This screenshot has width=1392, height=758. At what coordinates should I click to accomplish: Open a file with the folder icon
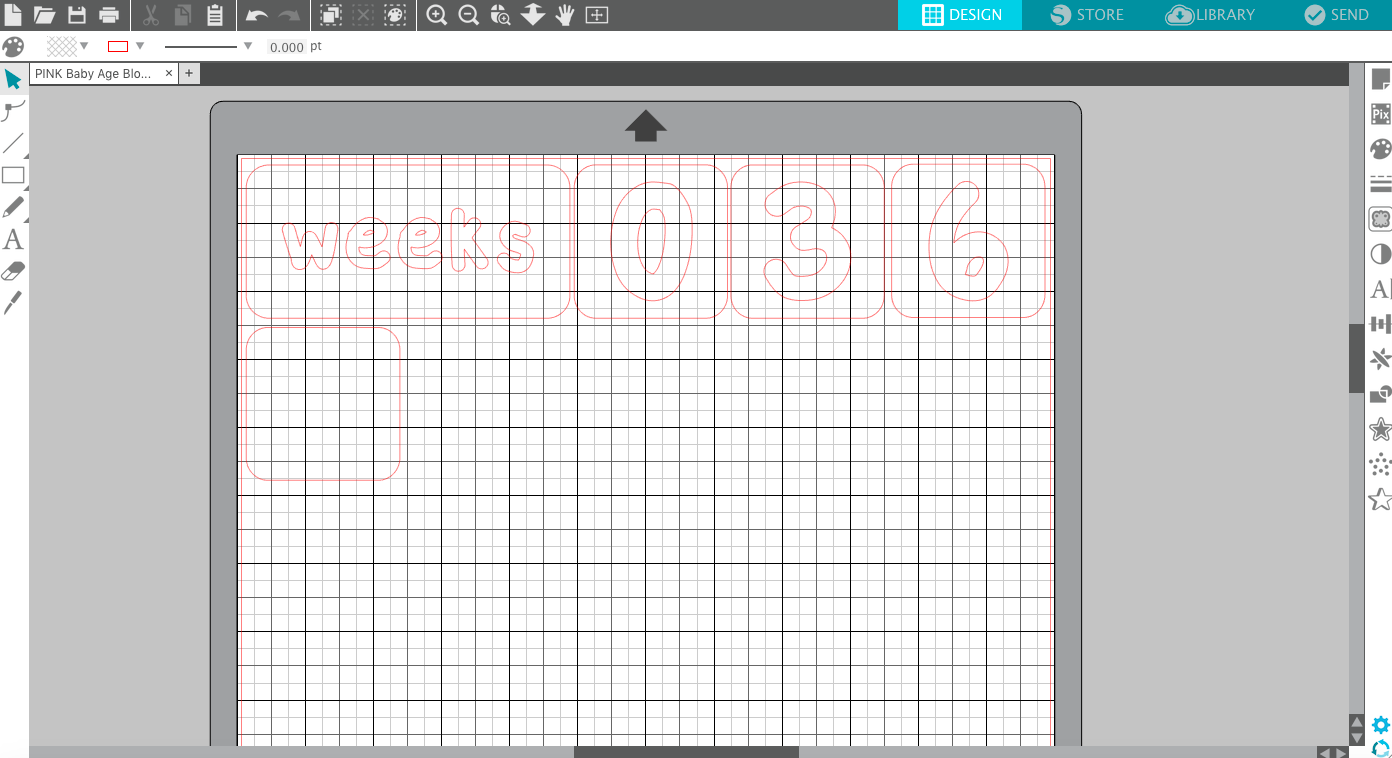[44, 15]
